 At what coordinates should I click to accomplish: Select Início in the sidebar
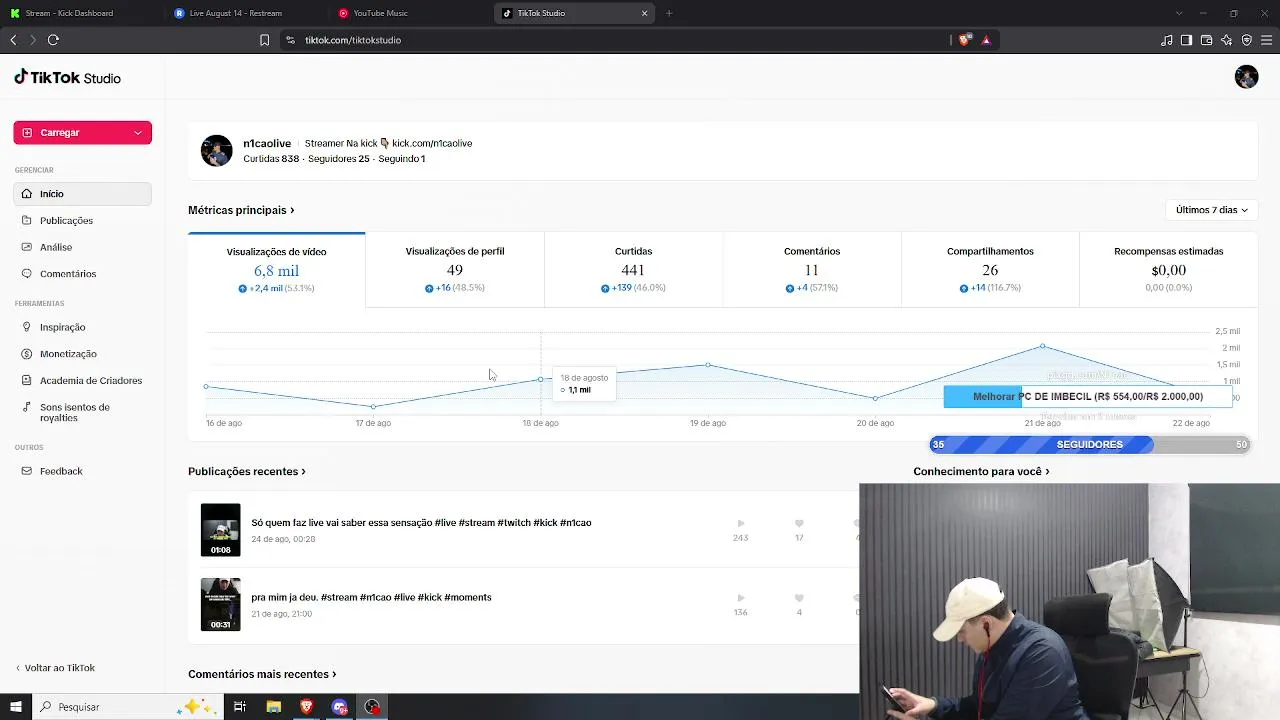[x=82, y=194]
